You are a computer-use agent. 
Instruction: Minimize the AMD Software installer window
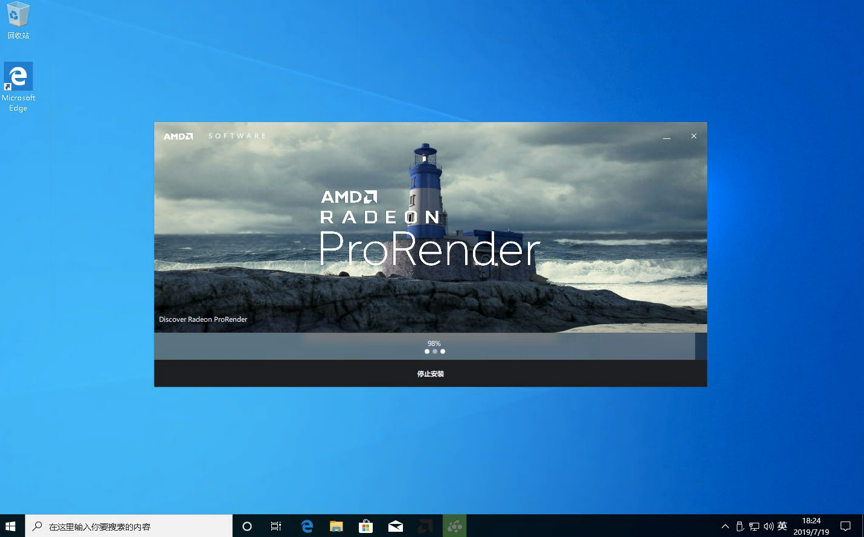pyautogui.click(x=667, y=136)
